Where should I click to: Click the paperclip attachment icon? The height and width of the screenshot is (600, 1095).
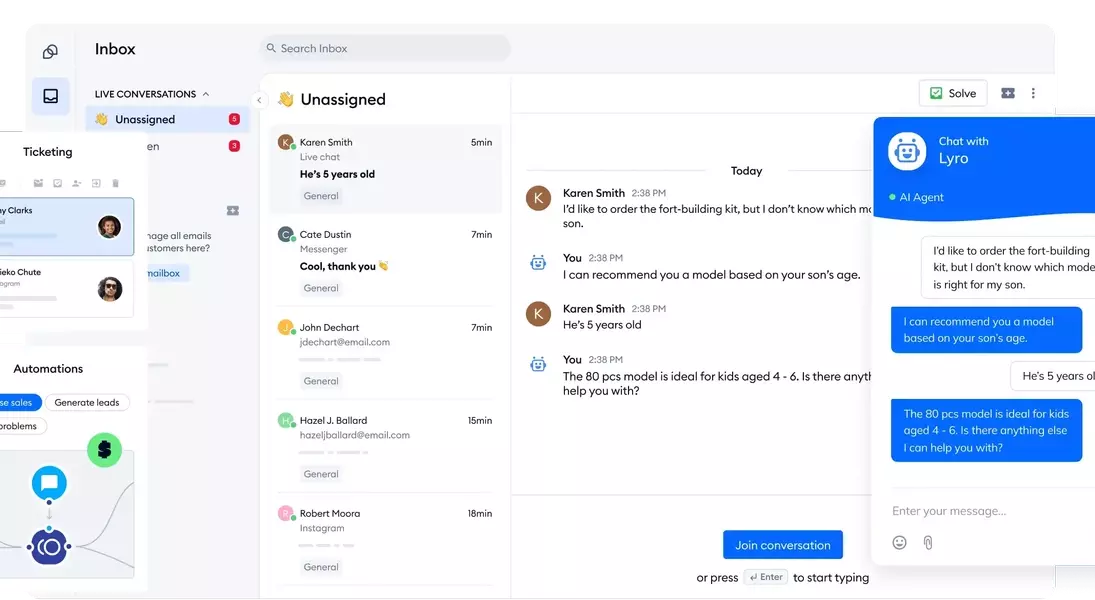point(928,542)
